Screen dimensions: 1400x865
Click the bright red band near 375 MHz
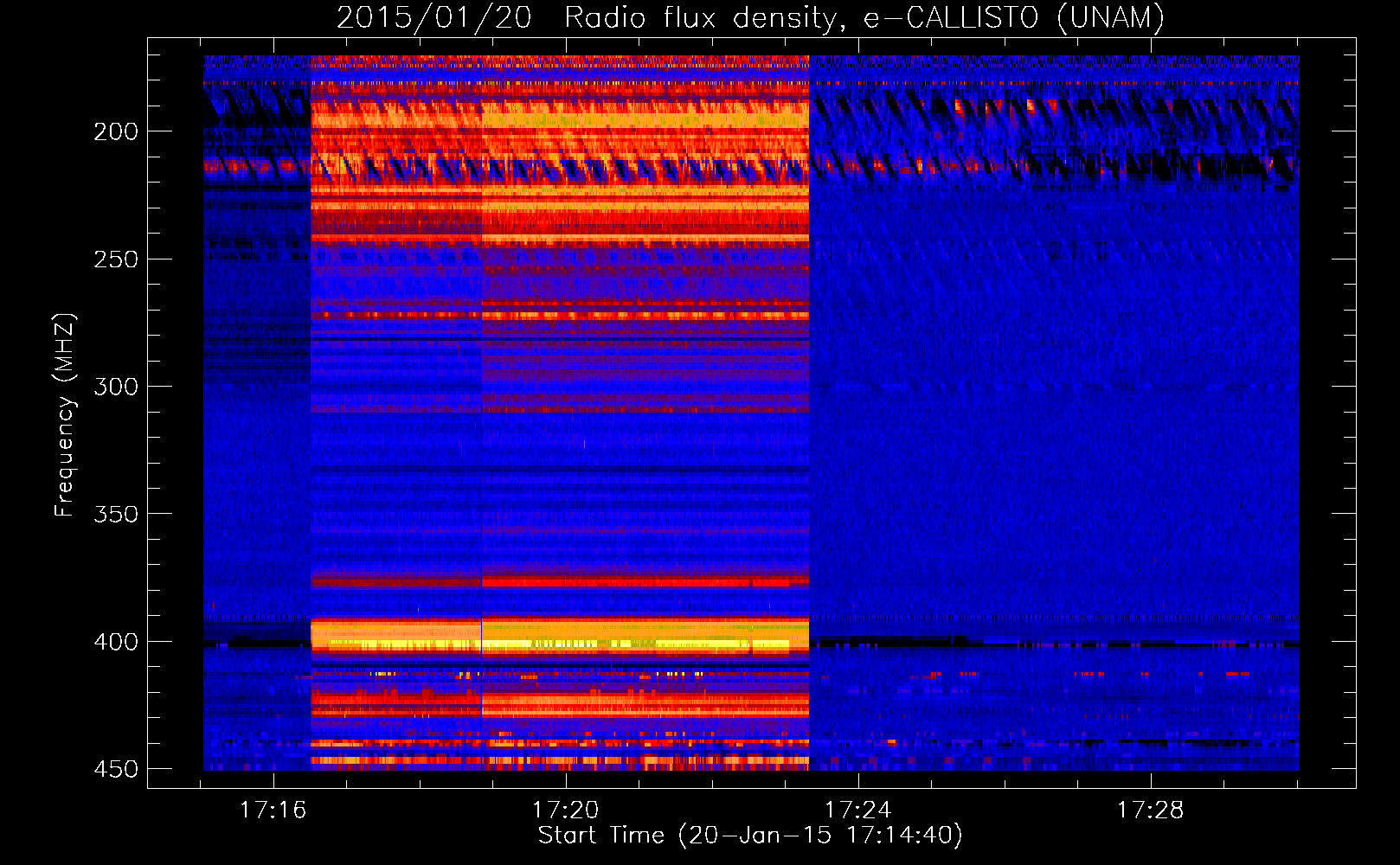tap(560, 583)
